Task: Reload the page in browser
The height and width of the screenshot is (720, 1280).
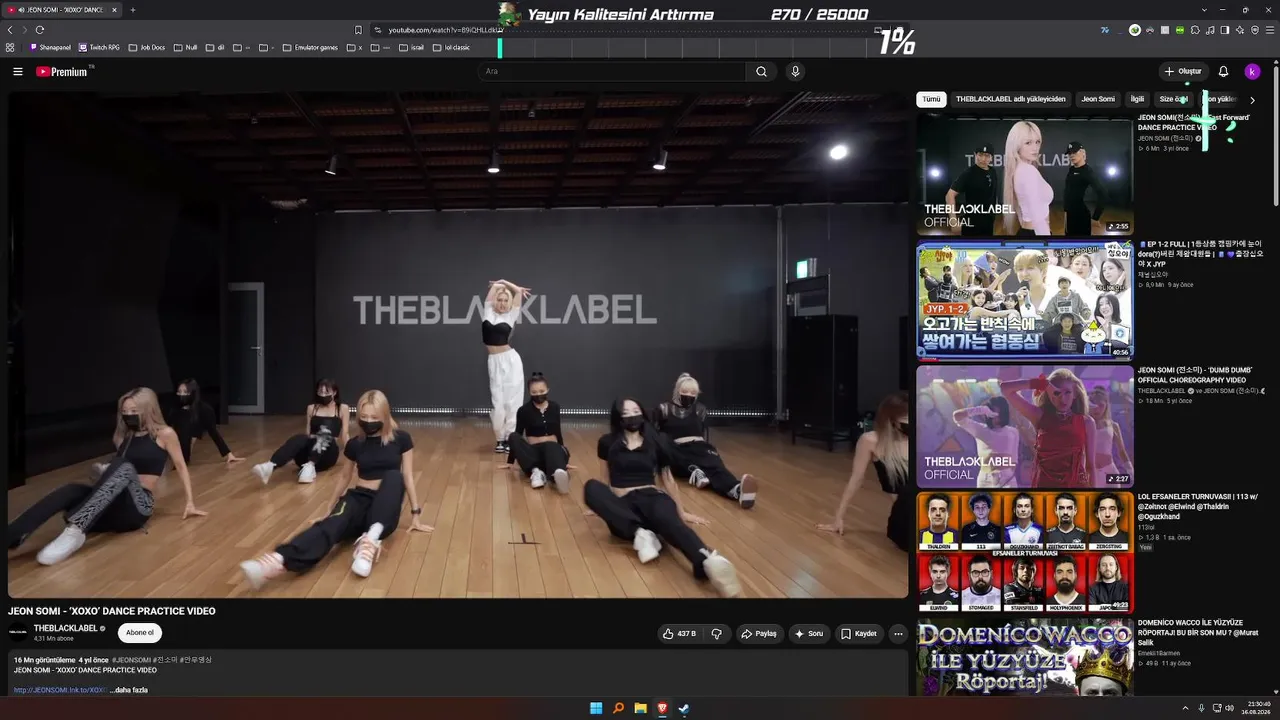Action: (40, 30)
